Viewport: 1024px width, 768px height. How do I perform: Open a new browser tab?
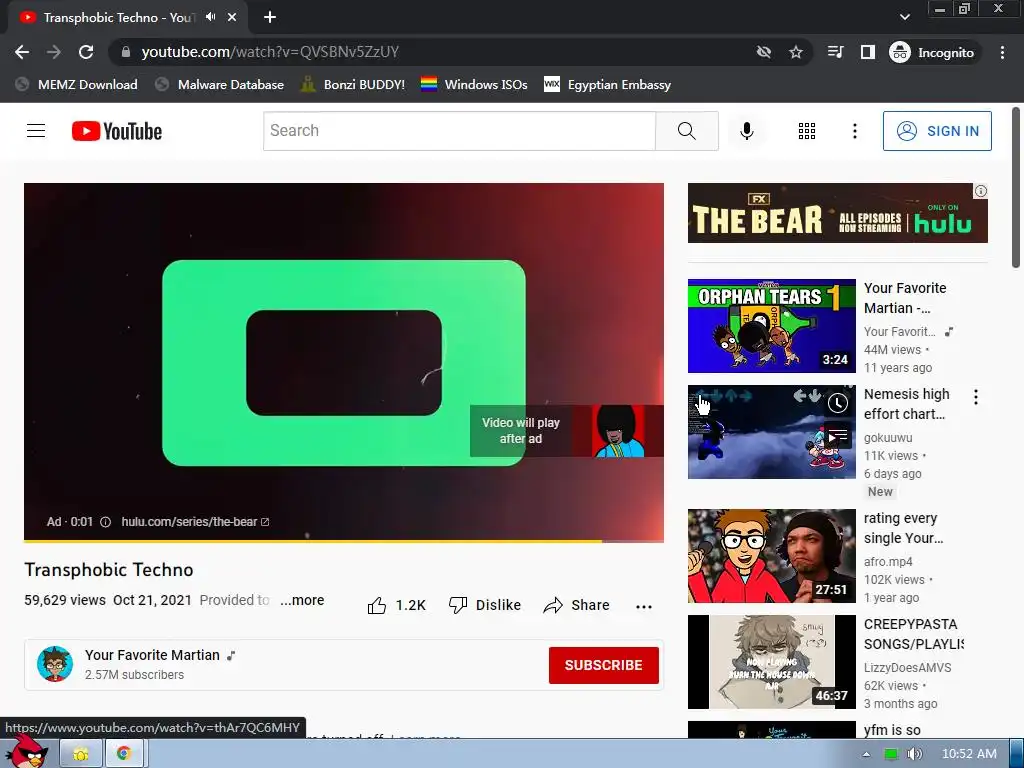pos(270,18)
